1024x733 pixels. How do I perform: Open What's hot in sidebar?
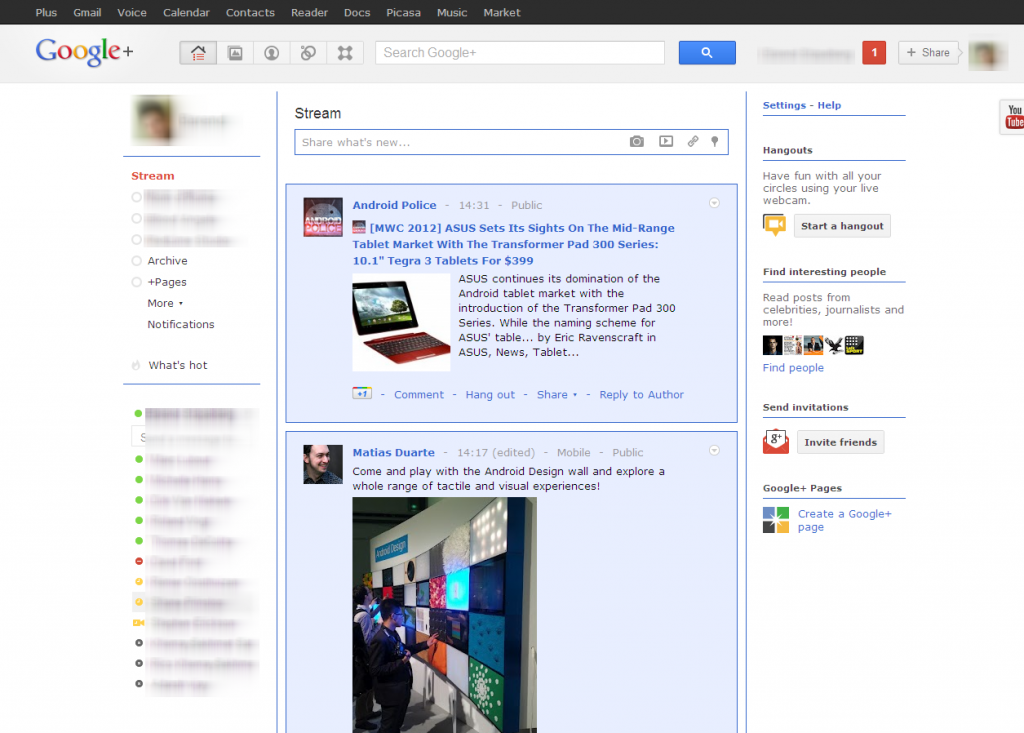point(178,365)
